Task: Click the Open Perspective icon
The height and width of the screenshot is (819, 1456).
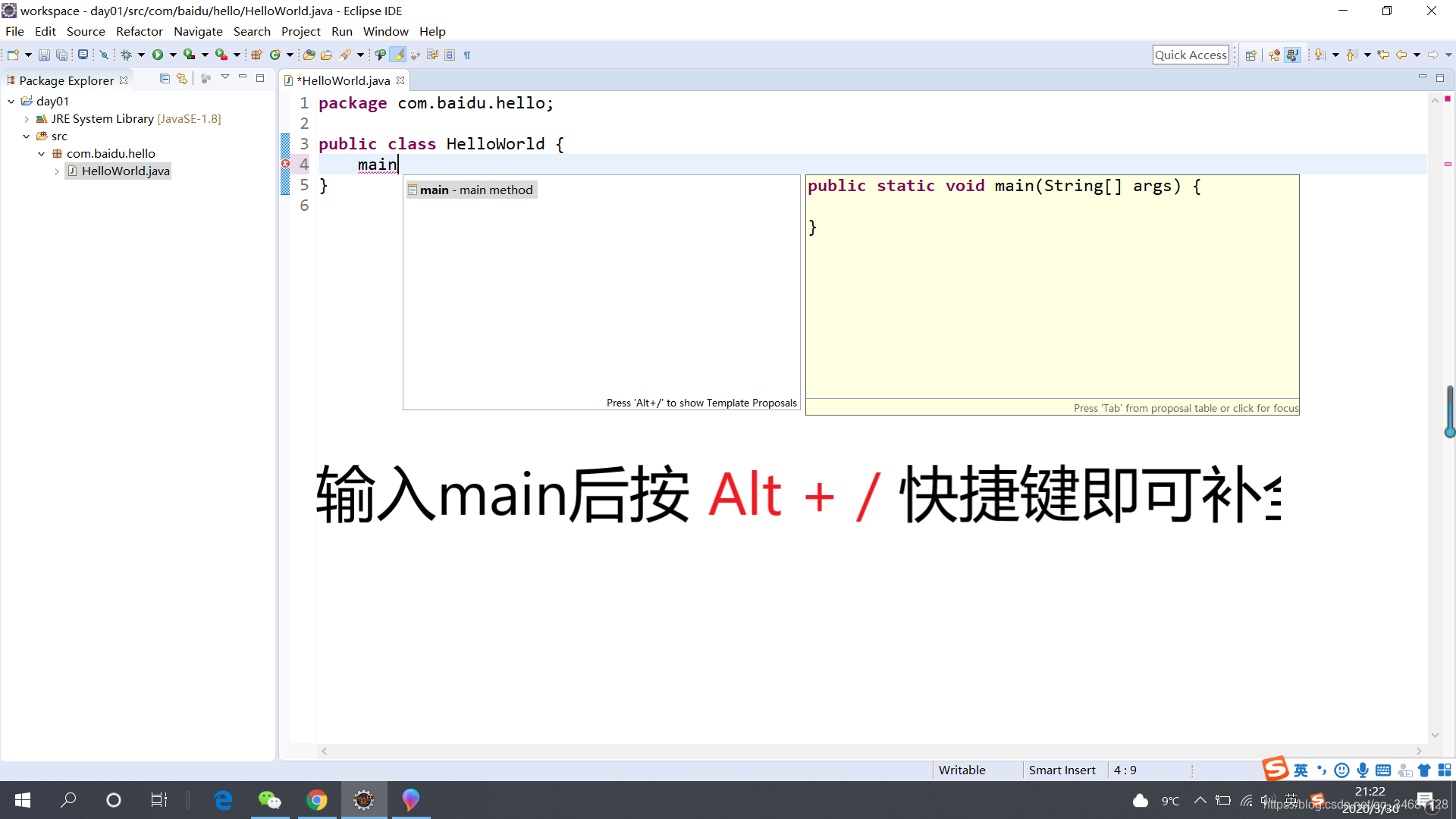Action: tap(1251, 55)
